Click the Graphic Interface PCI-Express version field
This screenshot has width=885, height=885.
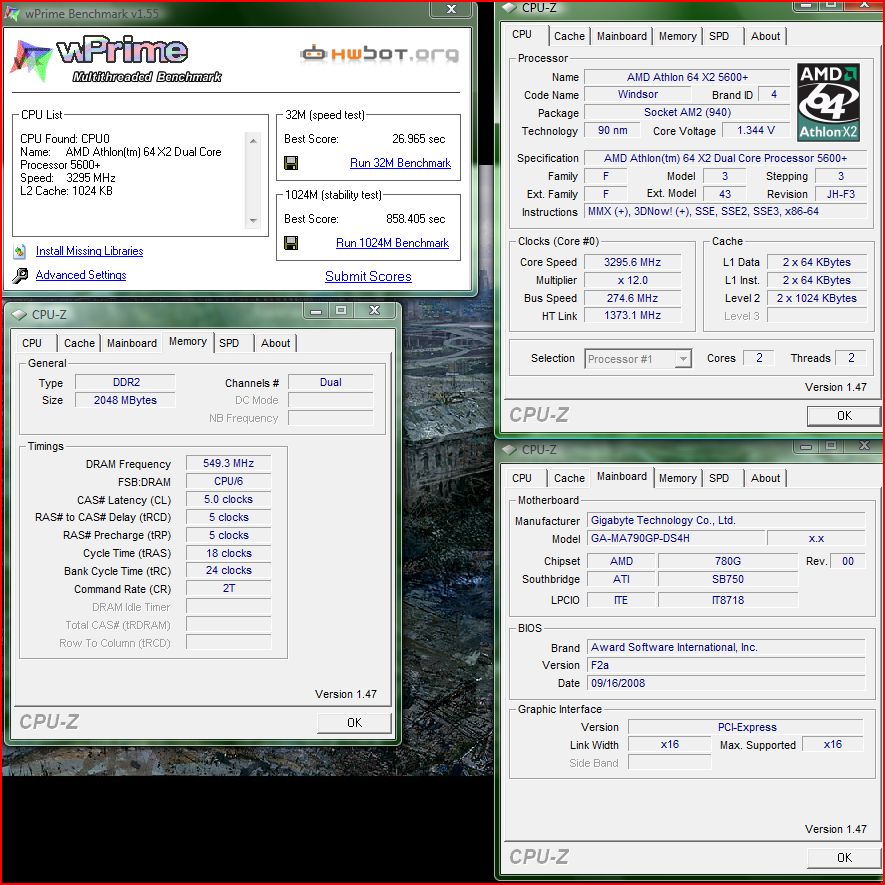coord(746,728)
